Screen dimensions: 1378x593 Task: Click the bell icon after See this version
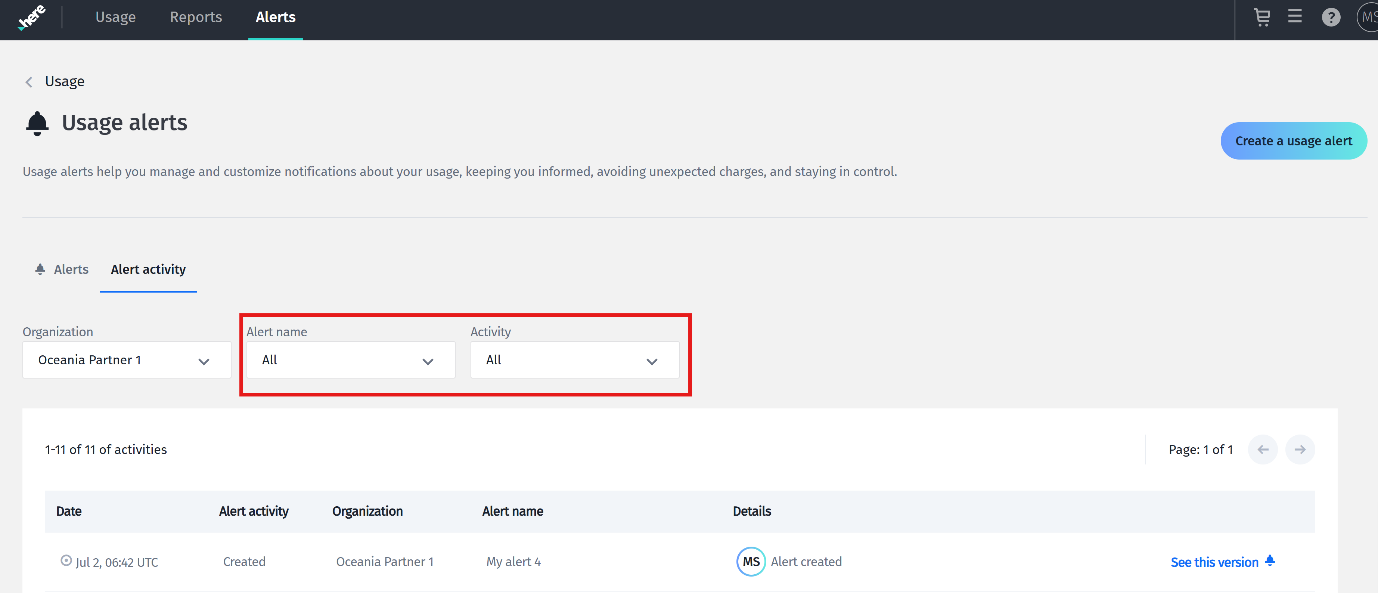1270,561
